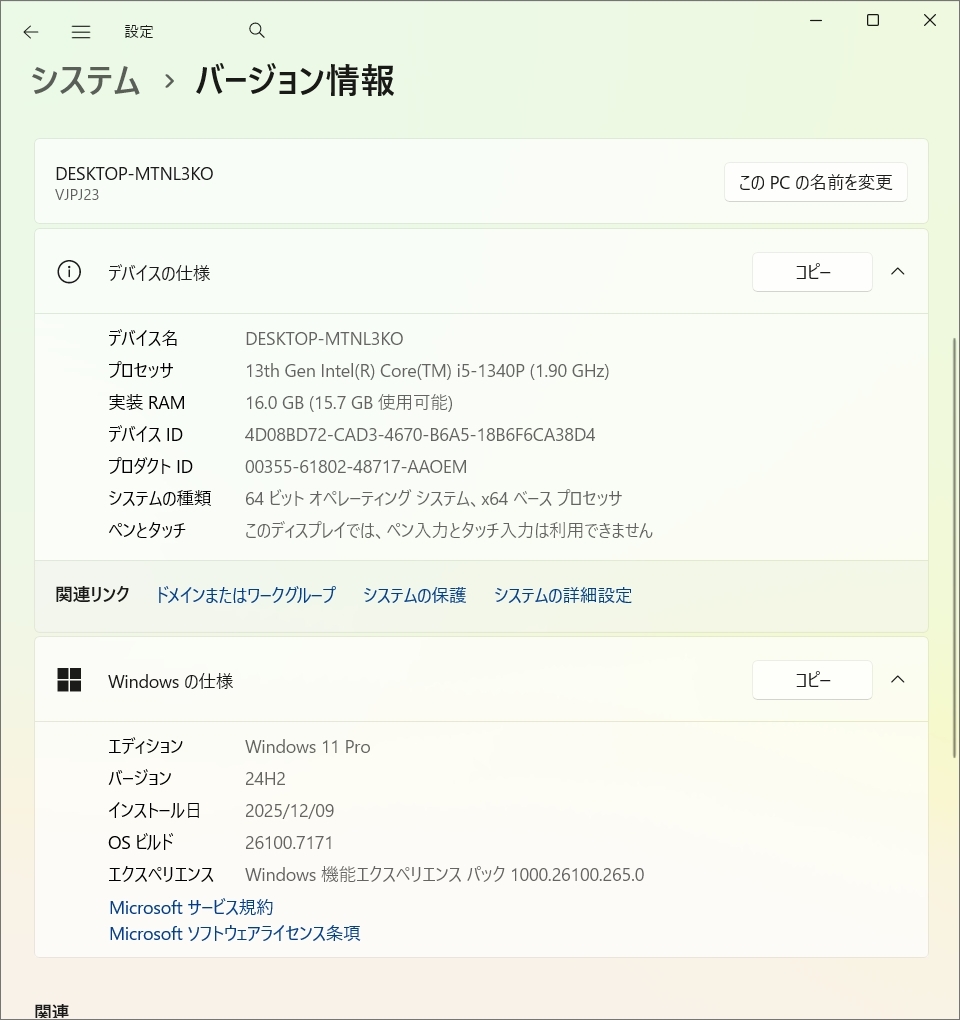Open Settings search
The image size is (960, 1020).
[256, 31]
